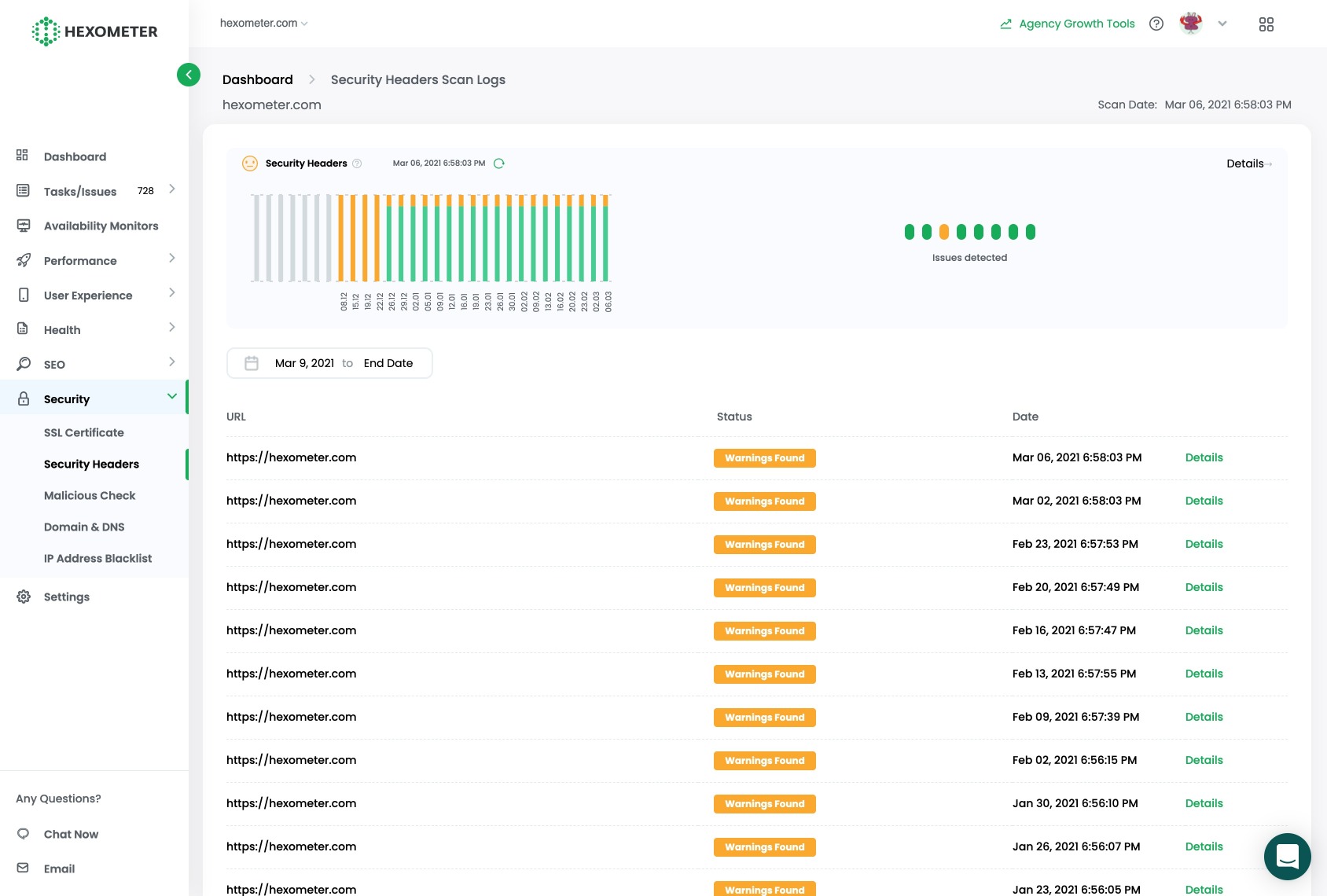This screenshot has width=1327, height=896.
Task: Select Security Headers menu item
Action: pos(91,464)
